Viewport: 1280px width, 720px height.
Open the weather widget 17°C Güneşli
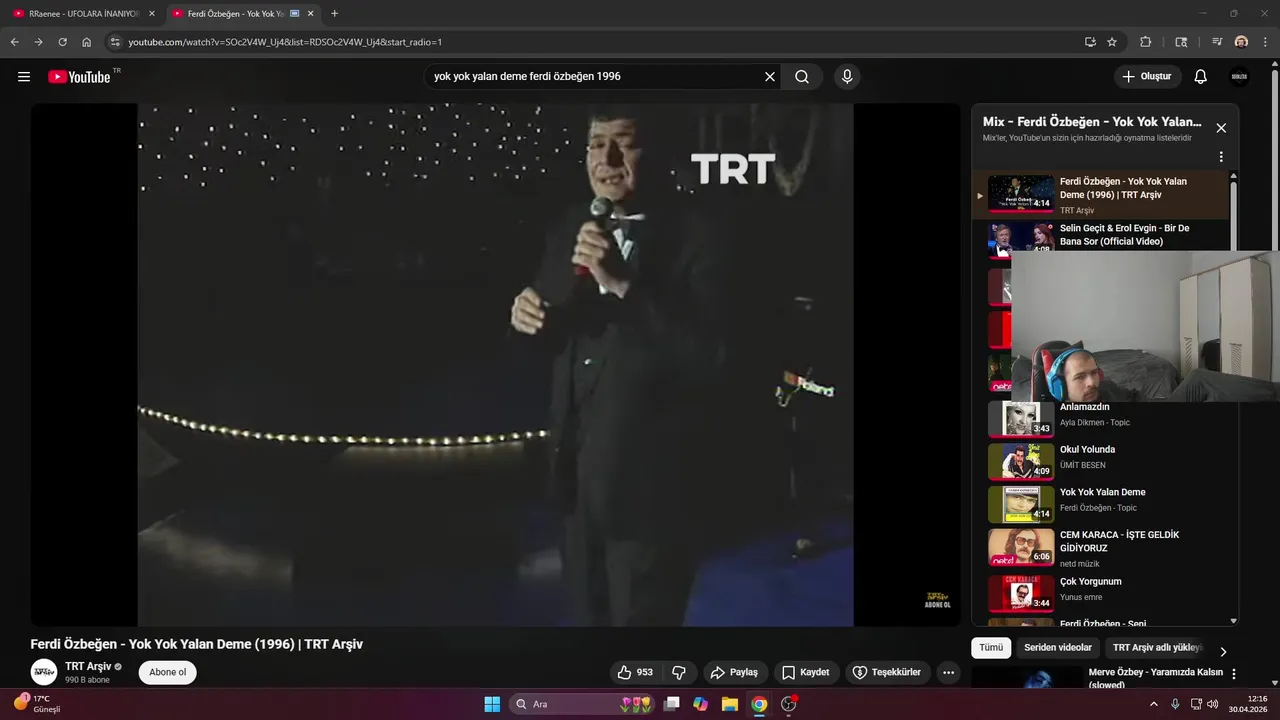(x=36, y=704)
